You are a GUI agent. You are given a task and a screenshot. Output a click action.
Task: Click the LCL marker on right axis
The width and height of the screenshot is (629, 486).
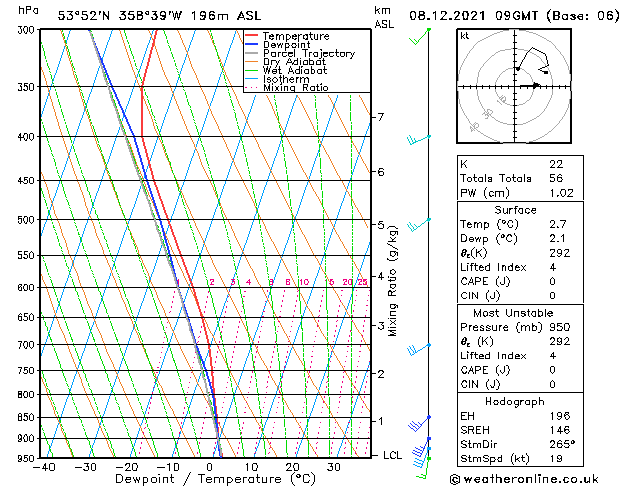(392, 455)
